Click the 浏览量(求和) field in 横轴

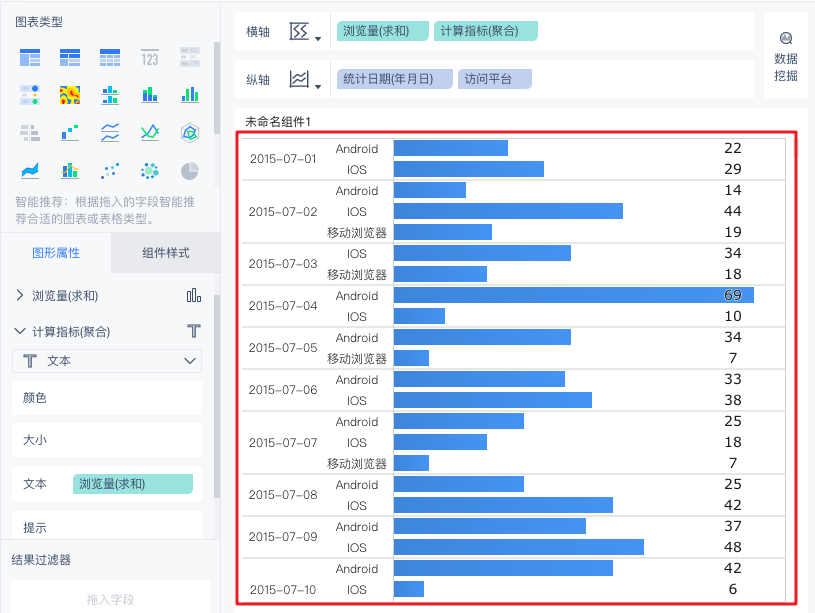point(383,31)
